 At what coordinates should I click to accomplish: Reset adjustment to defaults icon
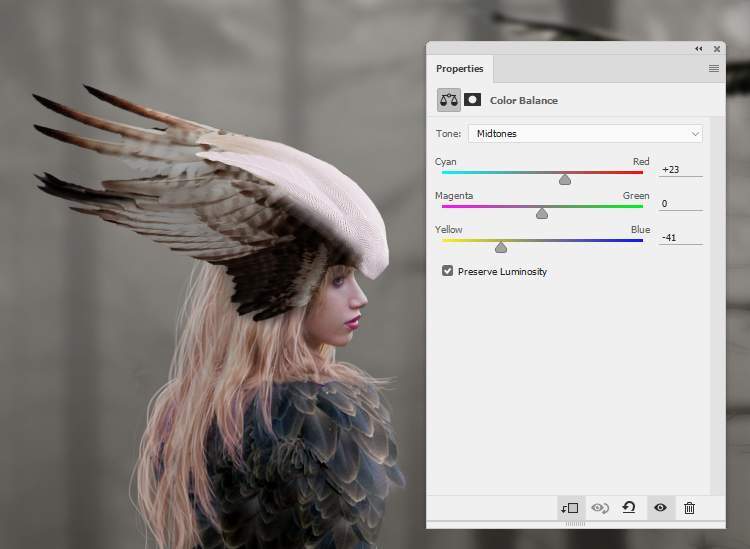tap(629, 507)
